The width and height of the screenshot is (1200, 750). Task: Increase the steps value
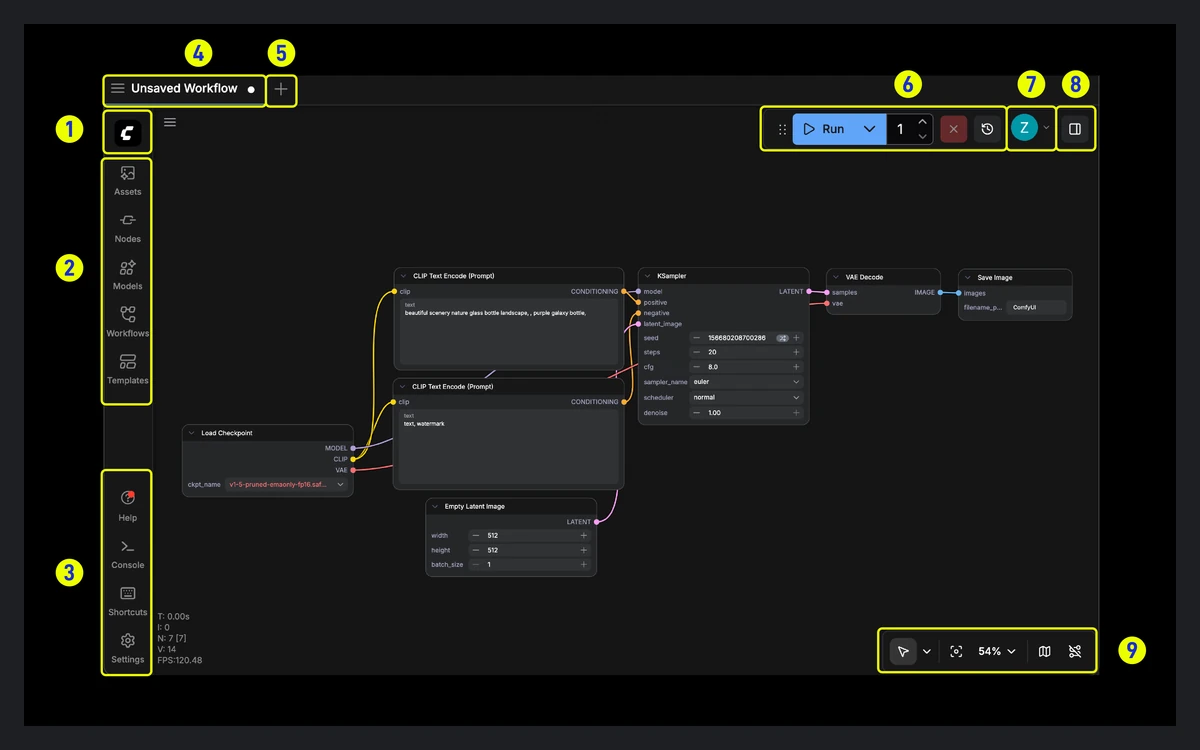[x=797, y=352]
